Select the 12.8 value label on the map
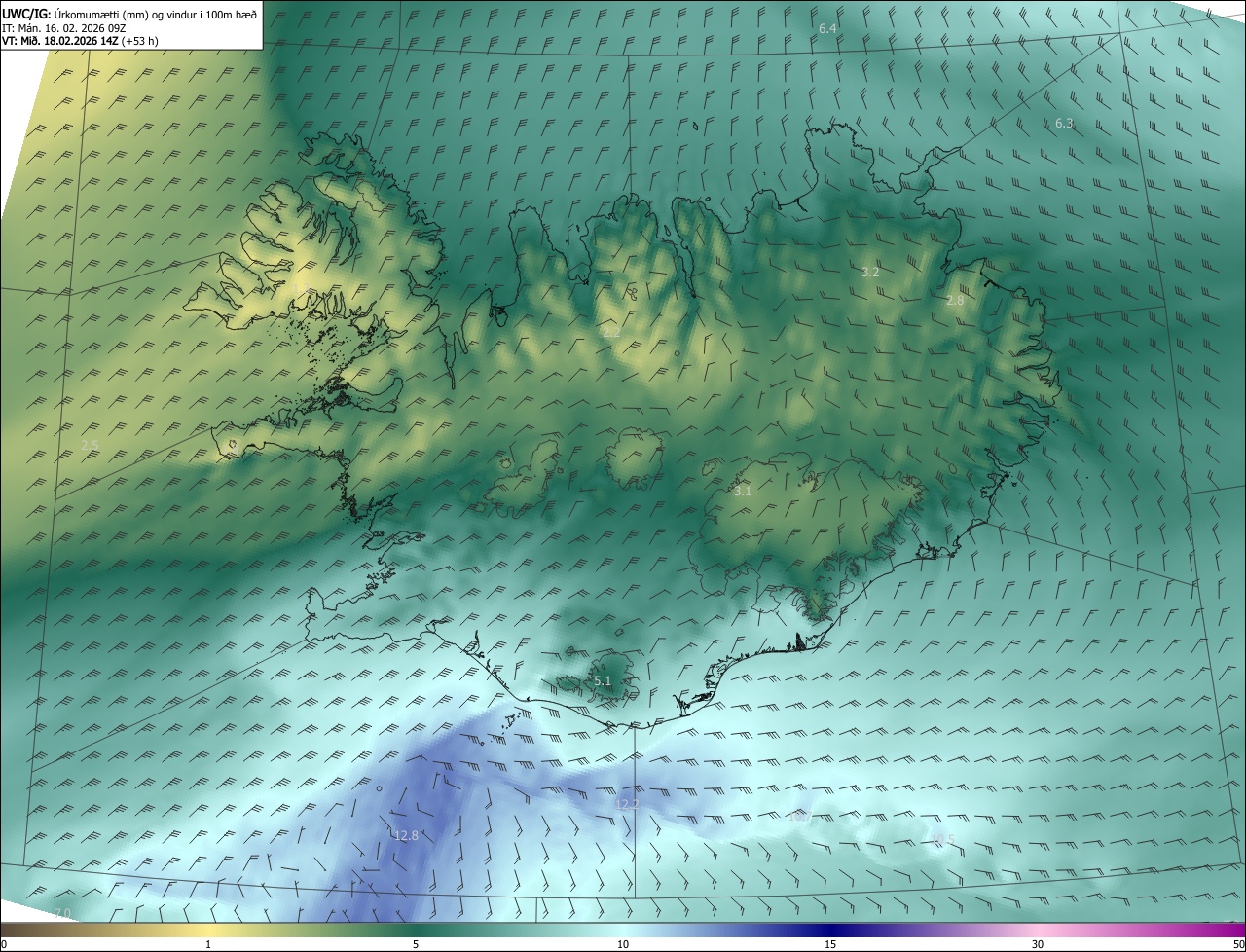The image size is (1246, 952). coord(406,835)
